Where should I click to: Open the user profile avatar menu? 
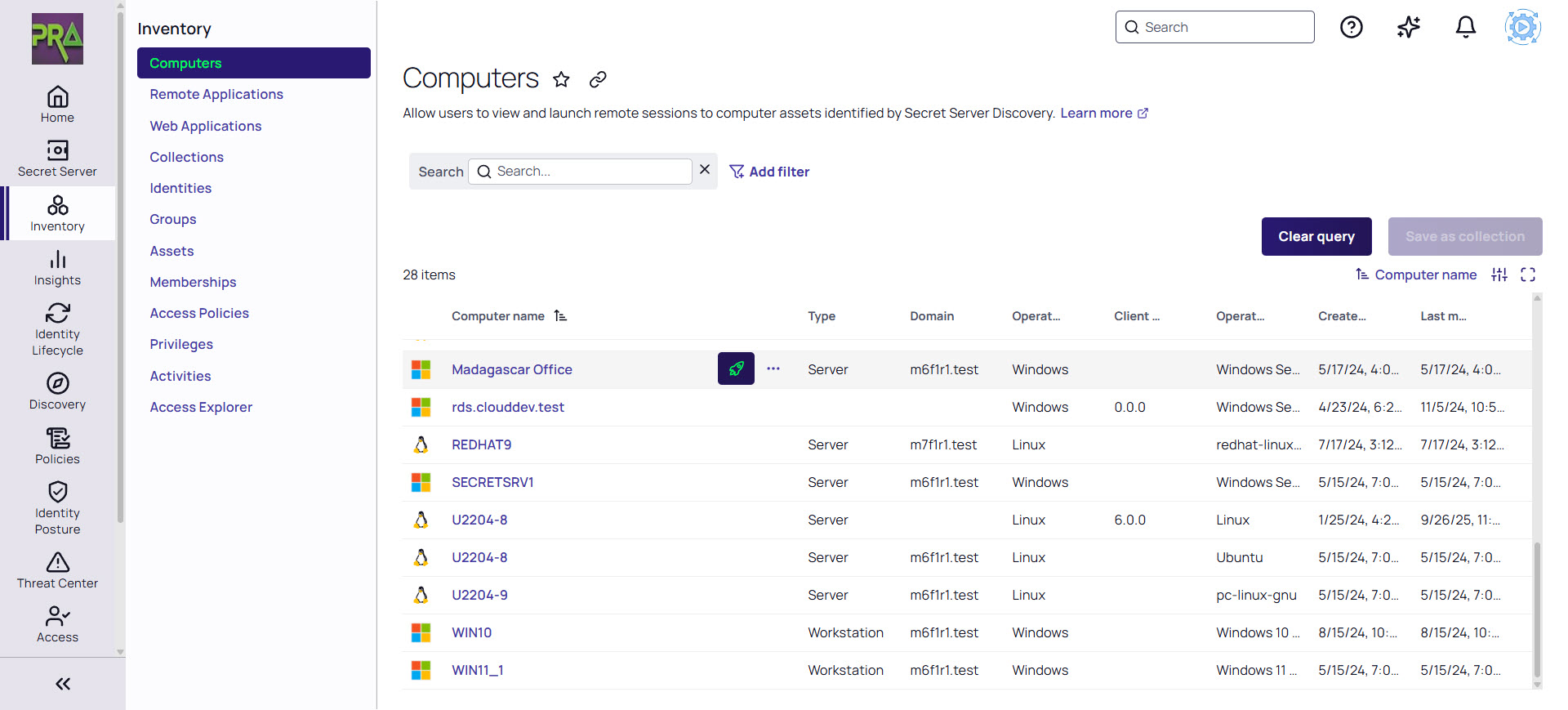[x=1522, y=27]
